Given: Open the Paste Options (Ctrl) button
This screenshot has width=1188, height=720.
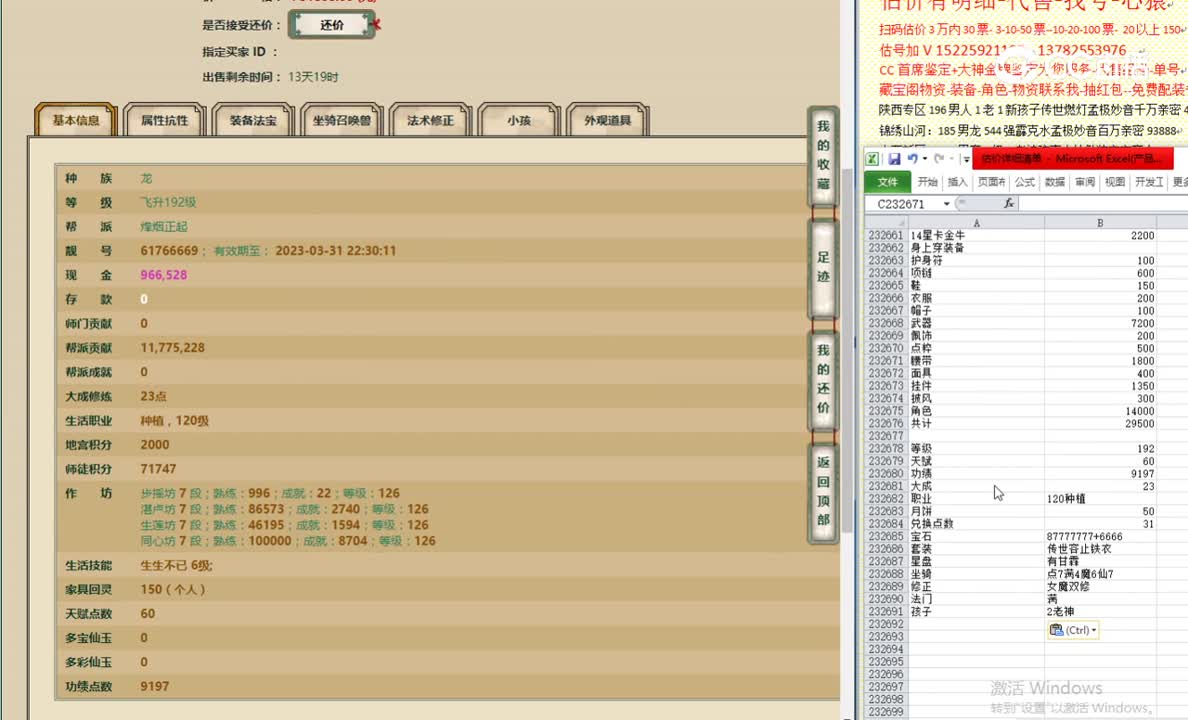Looking at the screenshot, I should click(1073, 631).
